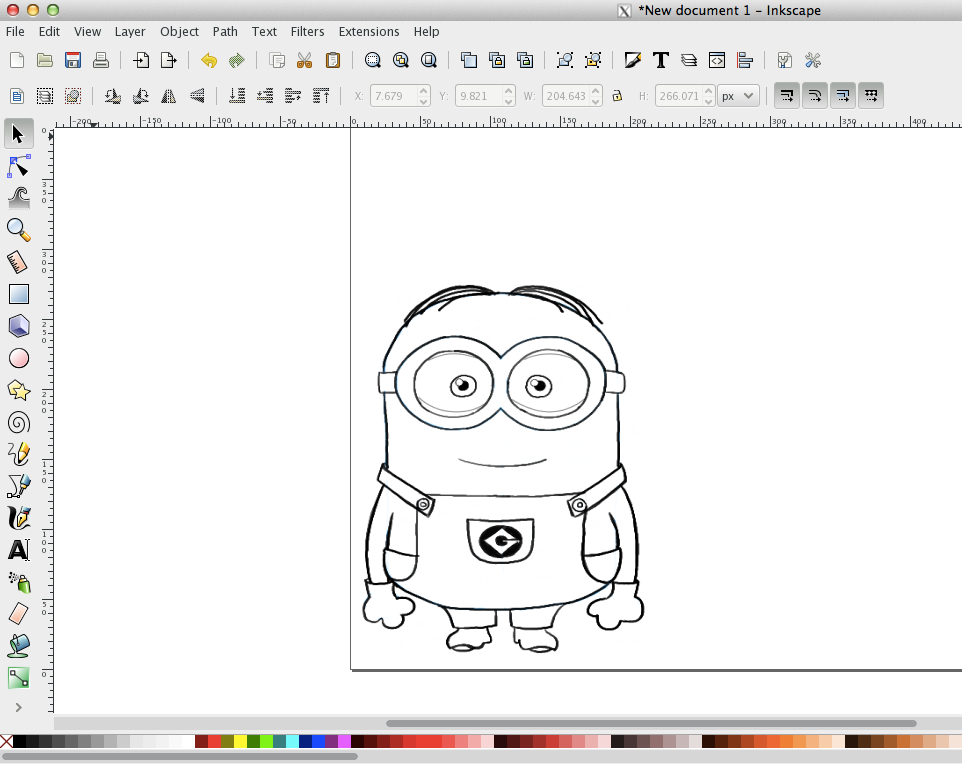962x764 pixels.
Task: Expand hidden toolbox tools chevron
Action: 18,707
